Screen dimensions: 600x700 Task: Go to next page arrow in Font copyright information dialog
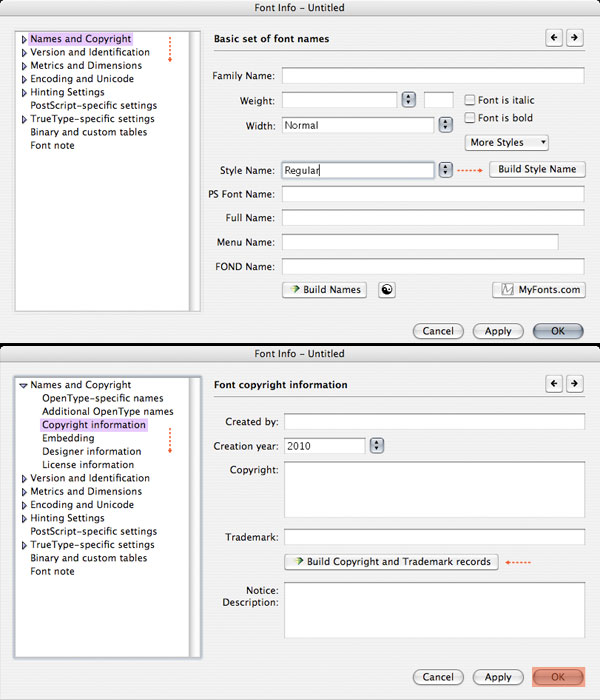coord(575,383)
